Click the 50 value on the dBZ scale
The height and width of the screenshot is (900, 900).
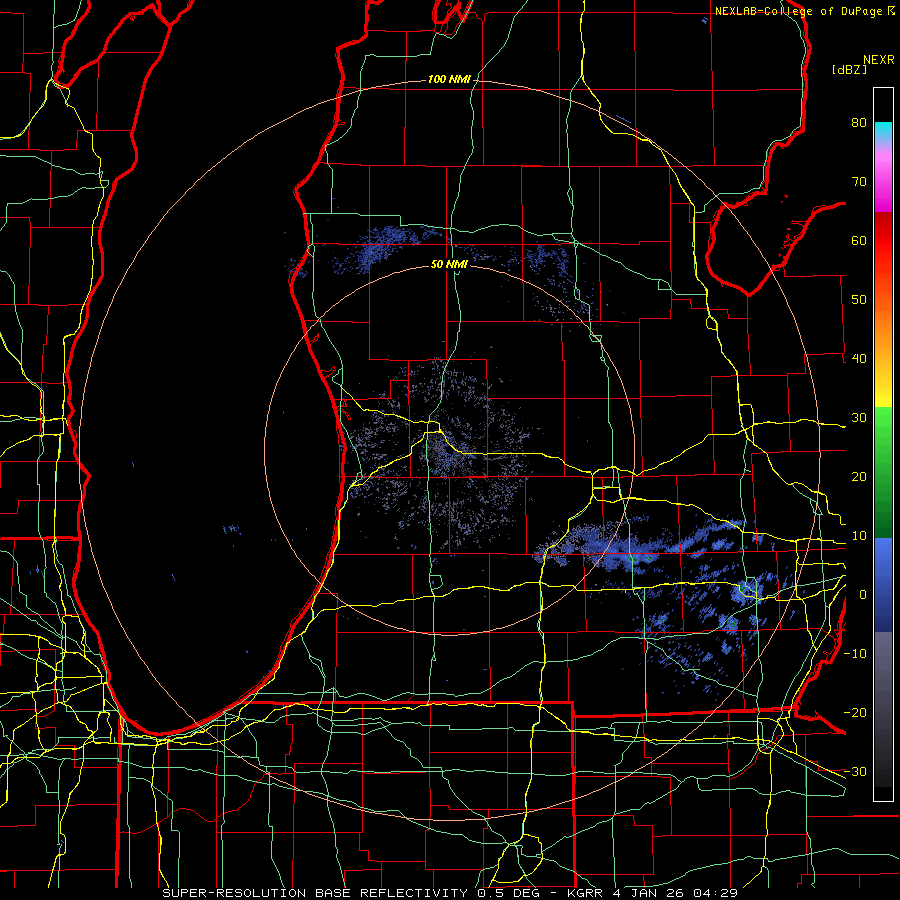pos(859,300)
